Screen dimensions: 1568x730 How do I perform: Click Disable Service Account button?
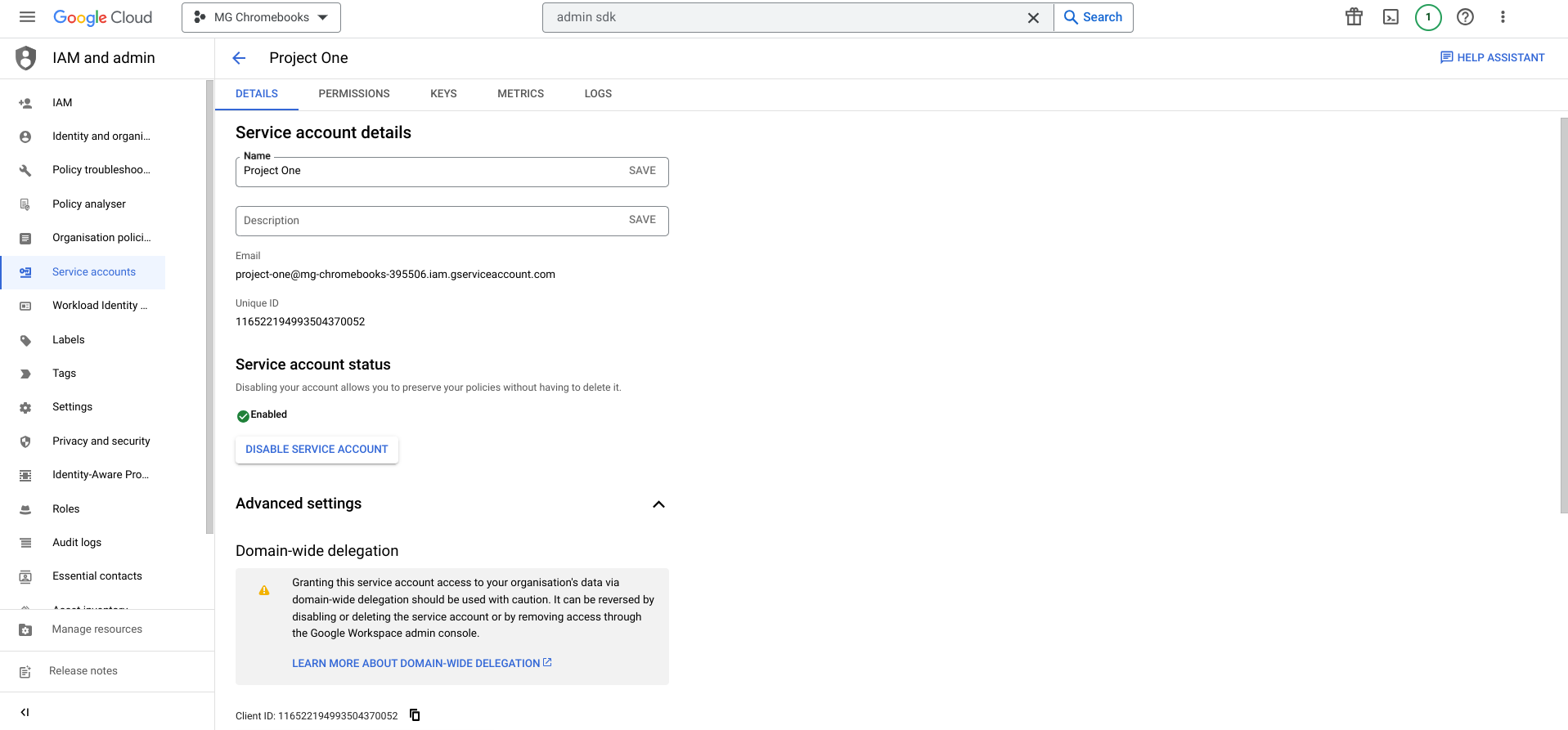tap(317, 450)
